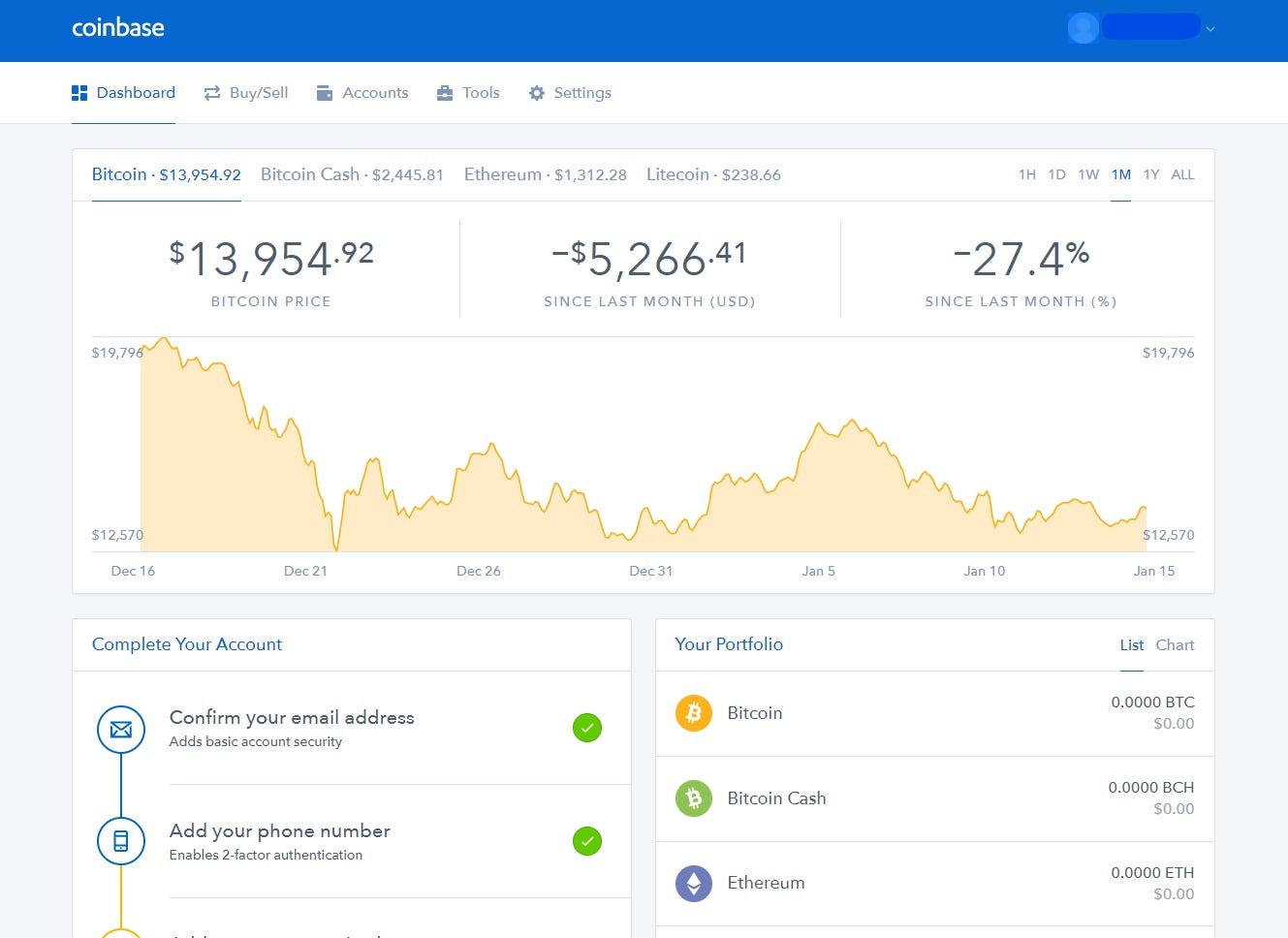This screenshot has height=938, width=1288.
Task: Open the Bitcoin Cash portfolio row
Action: pyautogui.click(x=935, y=798)
